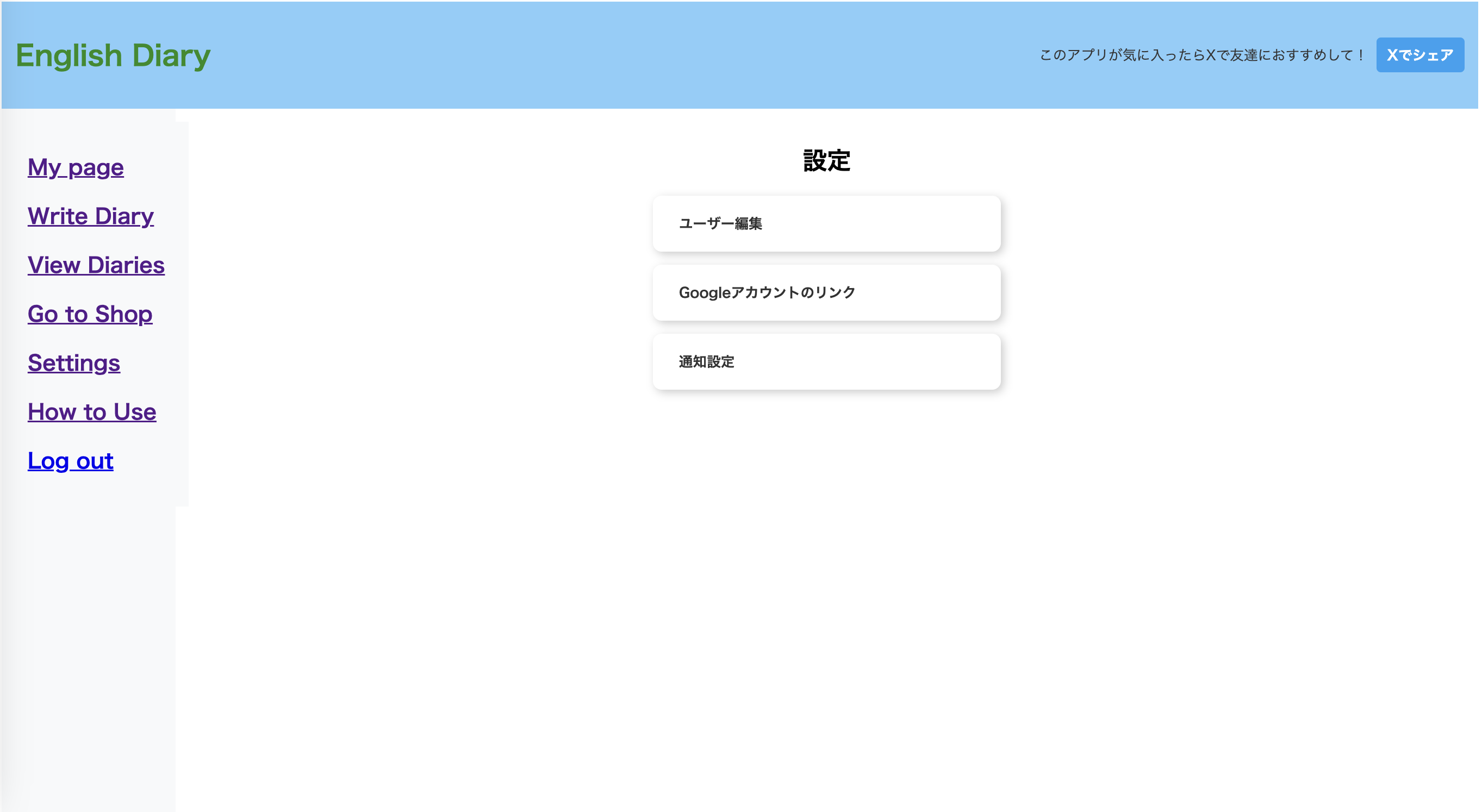The image size is (1482, 812).
Task: Click empty right side of Google link card
Action: pos(943,293)
